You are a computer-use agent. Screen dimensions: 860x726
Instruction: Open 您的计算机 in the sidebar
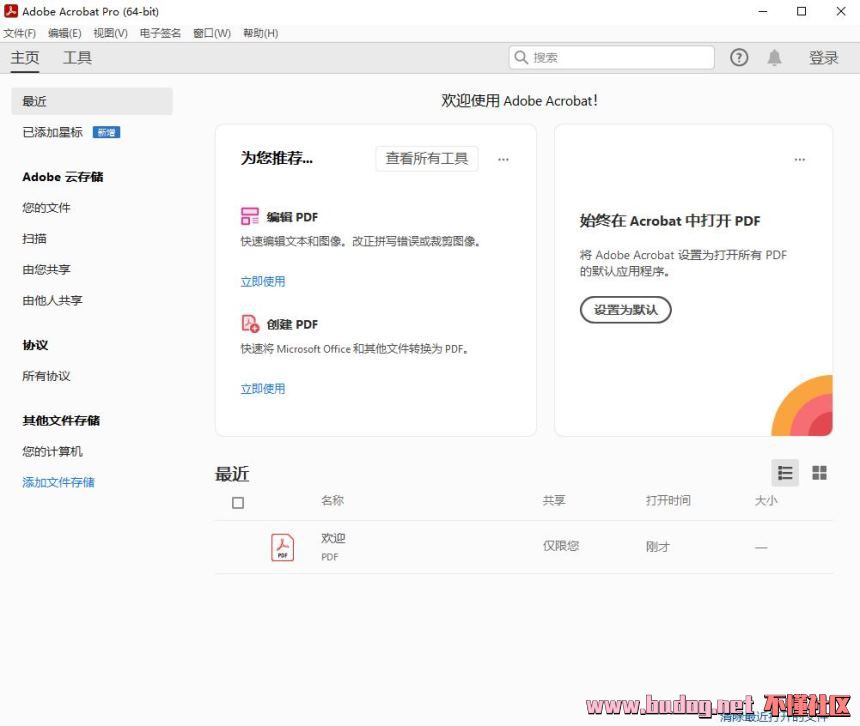tap(52, 451)
